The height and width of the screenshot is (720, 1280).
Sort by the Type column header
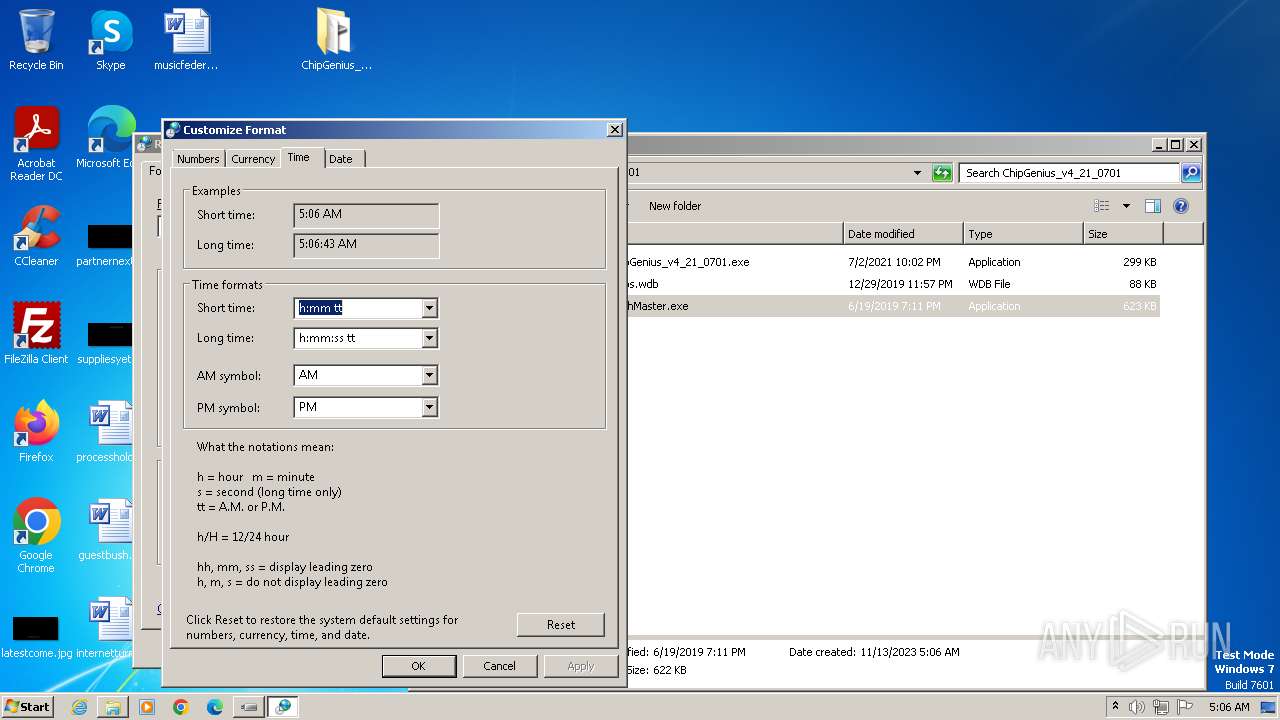[x=1023, y=234]
